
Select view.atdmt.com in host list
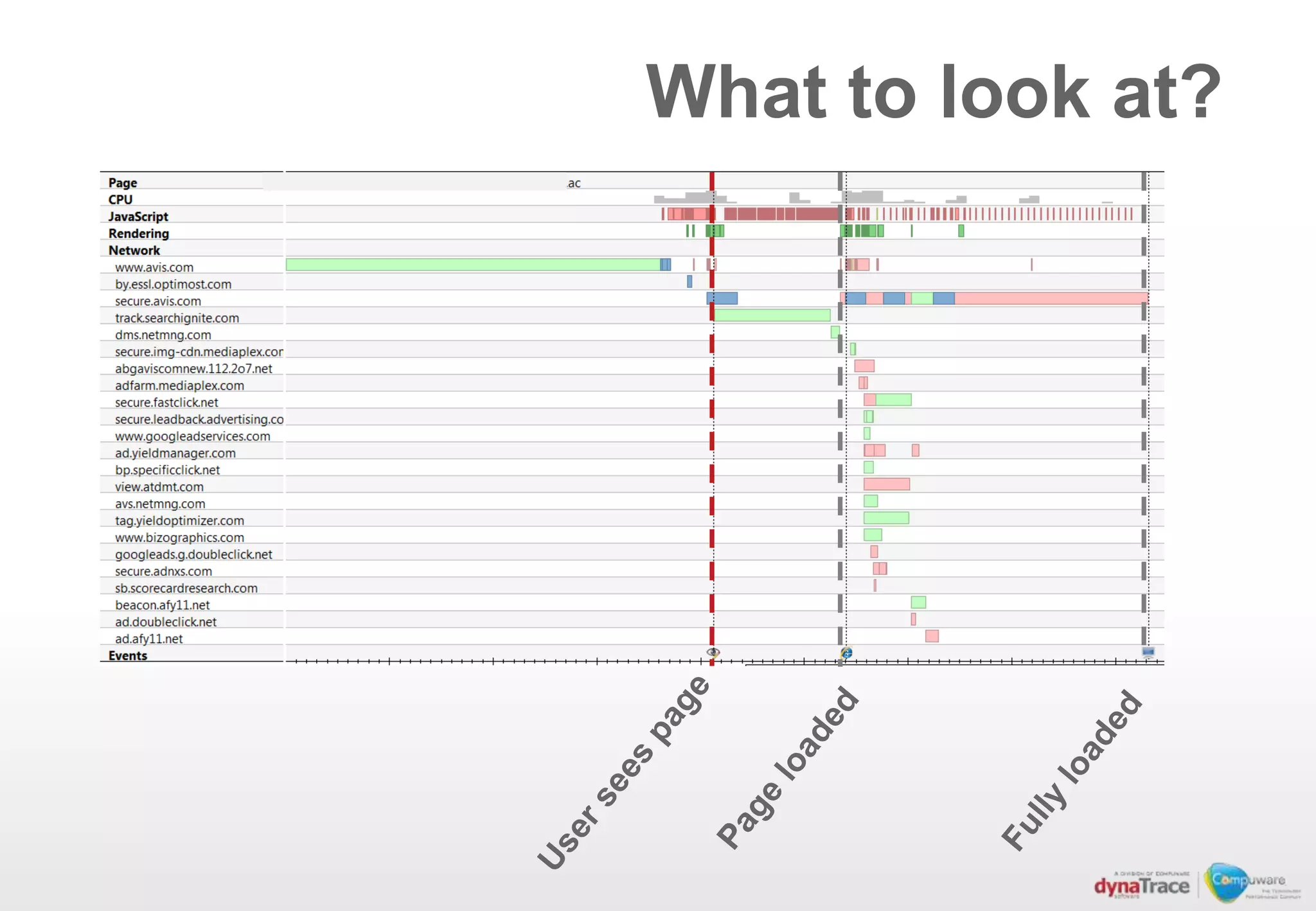pyautogui.click(x=159, y=487)
